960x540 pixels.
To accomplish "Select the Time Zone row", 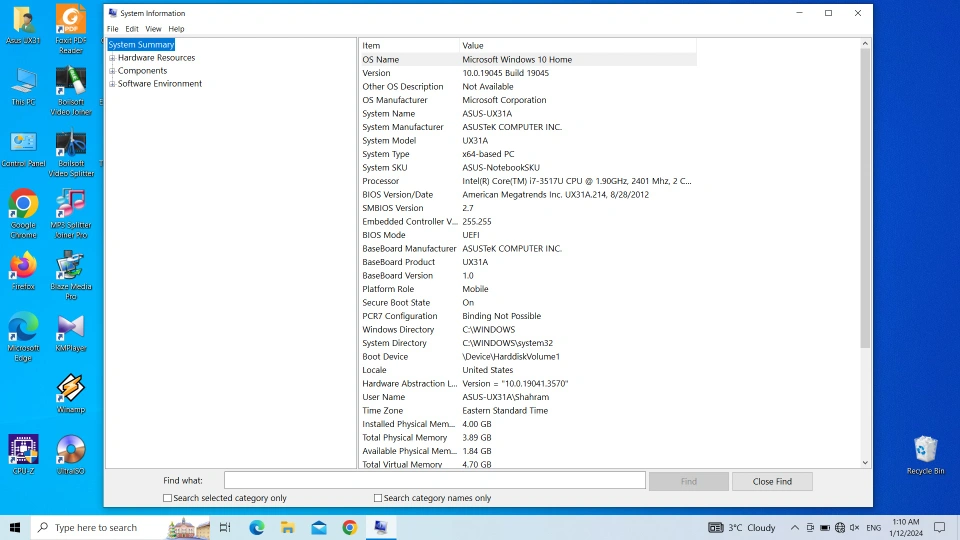I will (x=528, y=411).
